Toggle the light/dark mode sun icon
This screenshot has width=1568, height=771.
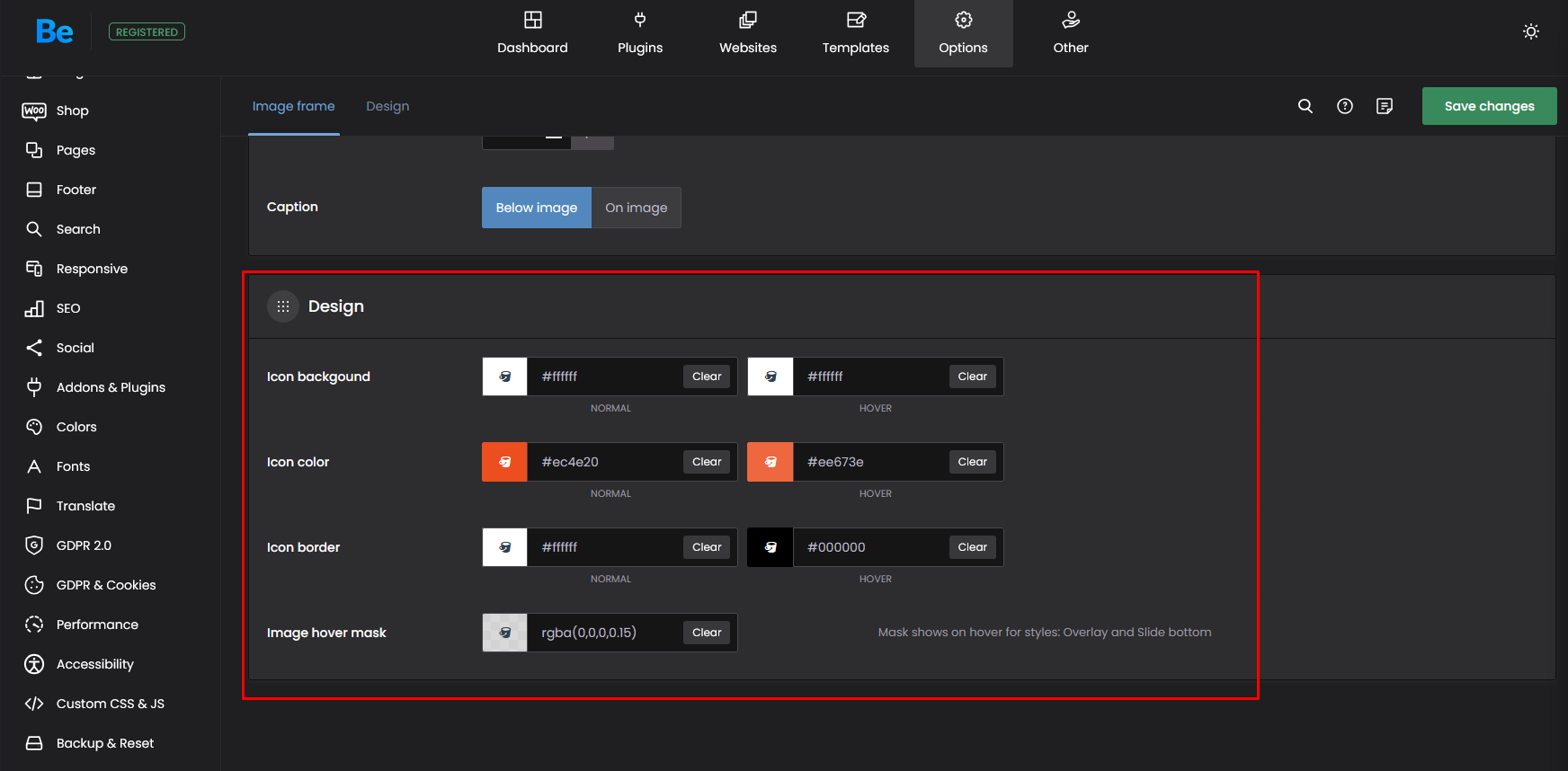pyautogui.click(x=1531, y=31)
